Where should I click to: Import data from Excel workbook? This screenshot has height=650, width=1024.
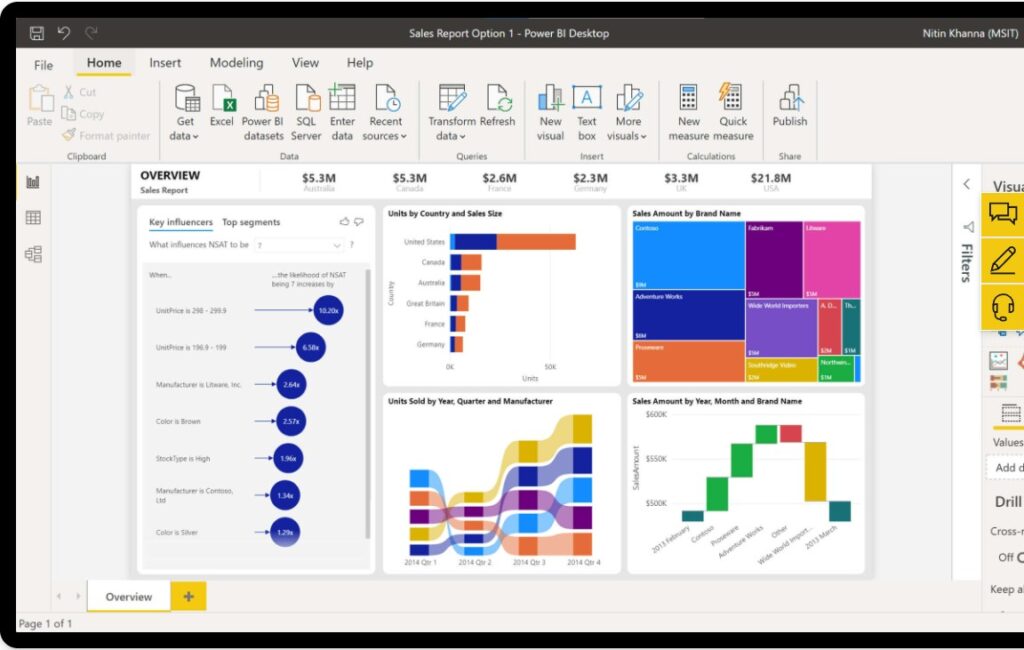coord(222,108)
